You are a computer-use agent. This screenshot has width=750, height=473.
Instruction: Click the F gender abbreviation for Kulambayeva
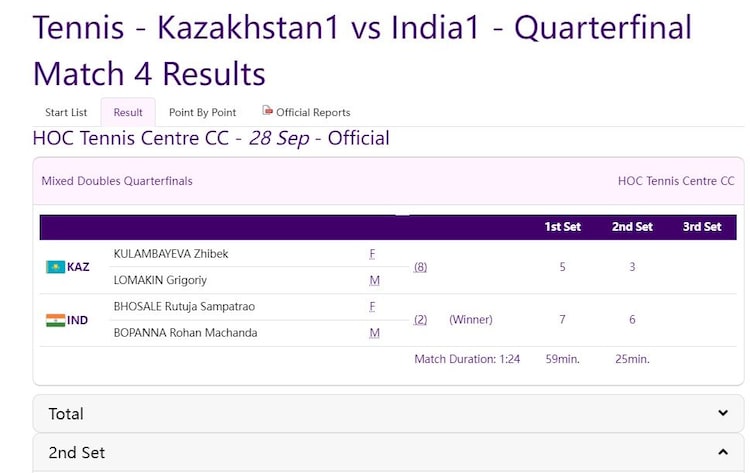[373, 254]
